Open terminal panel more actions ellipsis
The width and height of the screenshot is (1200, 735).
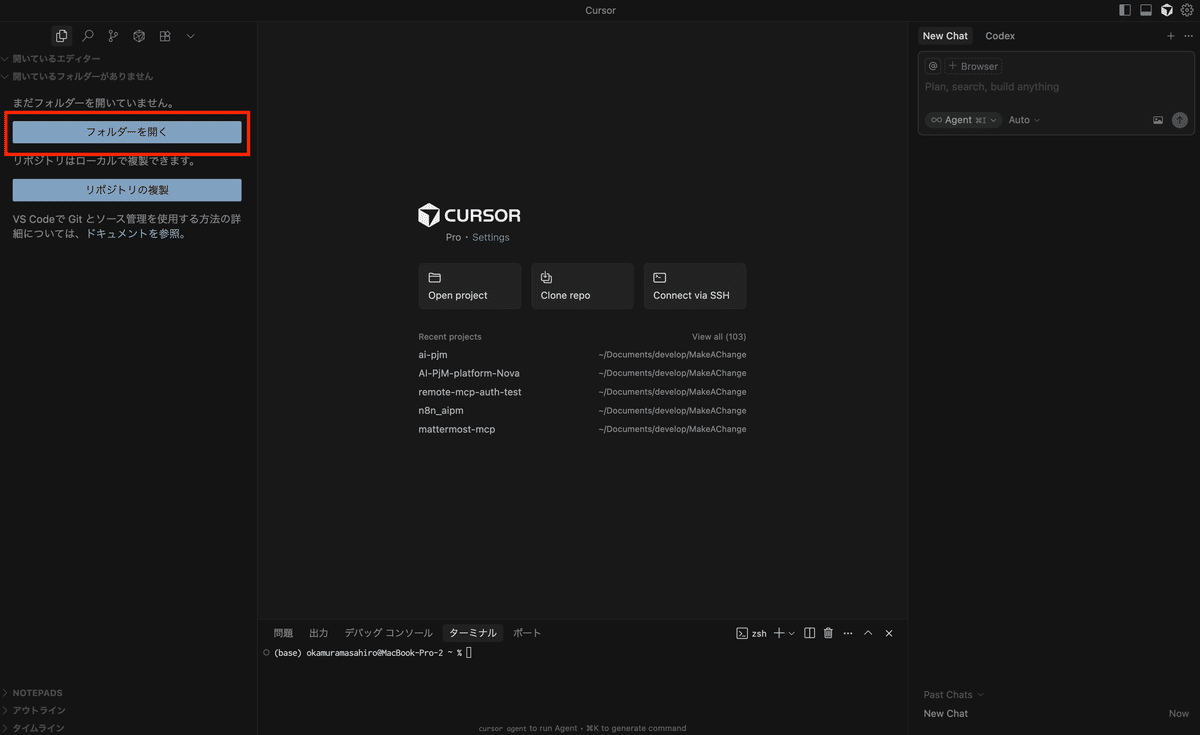[848, 633]
